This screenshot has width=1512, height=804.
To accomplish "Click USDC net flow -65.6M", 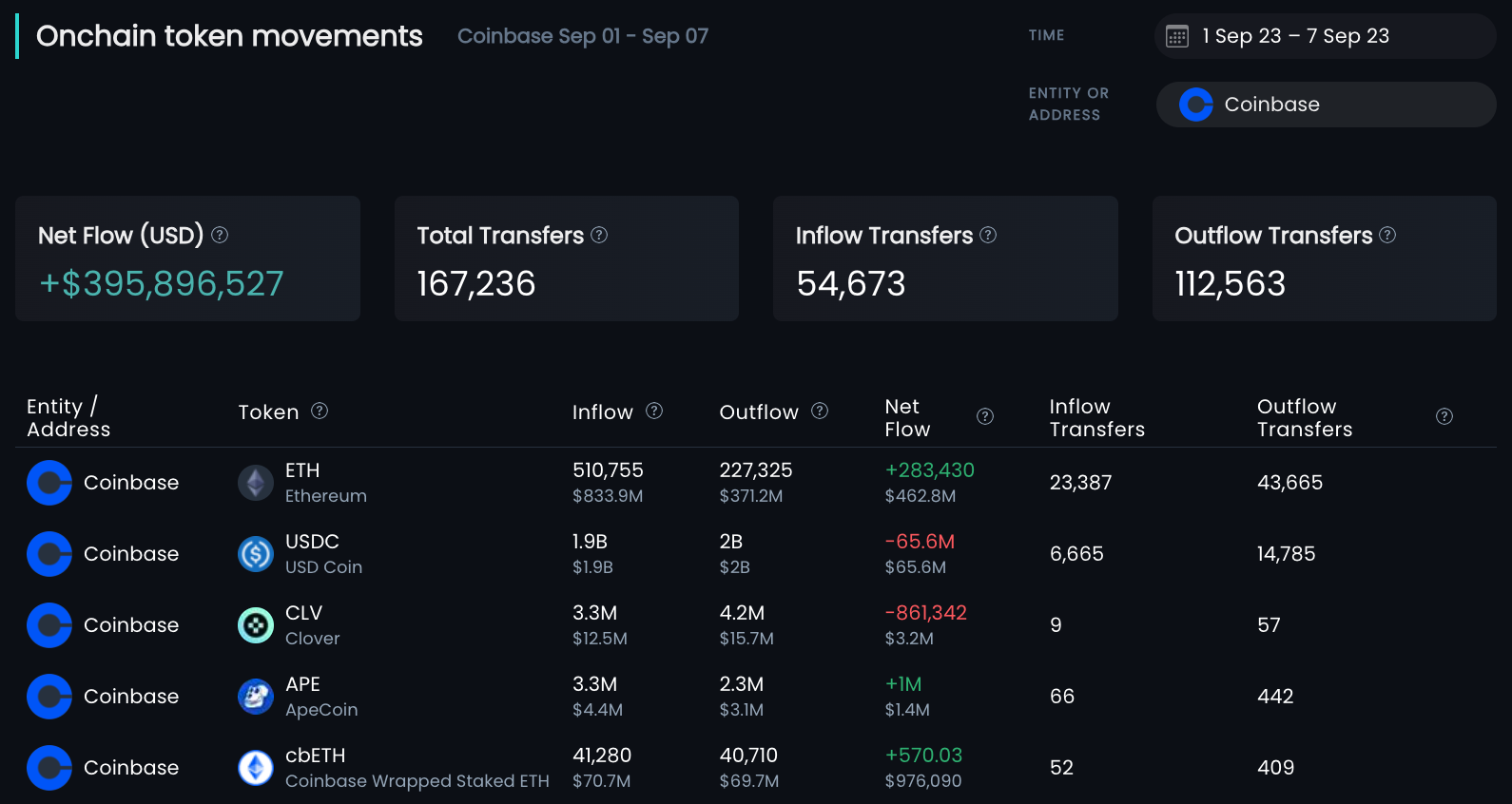I will click(x=920, y=542).
